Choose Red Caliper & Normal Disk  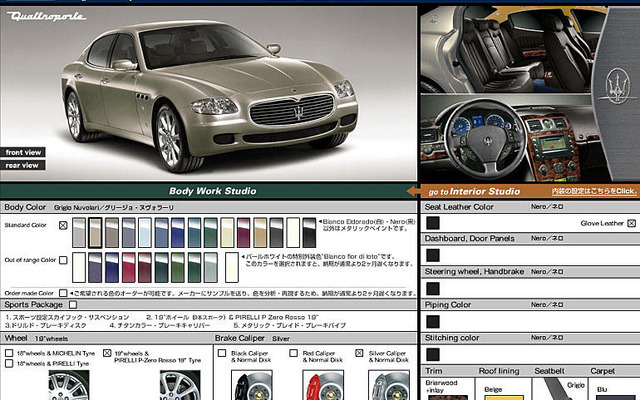click(x=293, y=353)
